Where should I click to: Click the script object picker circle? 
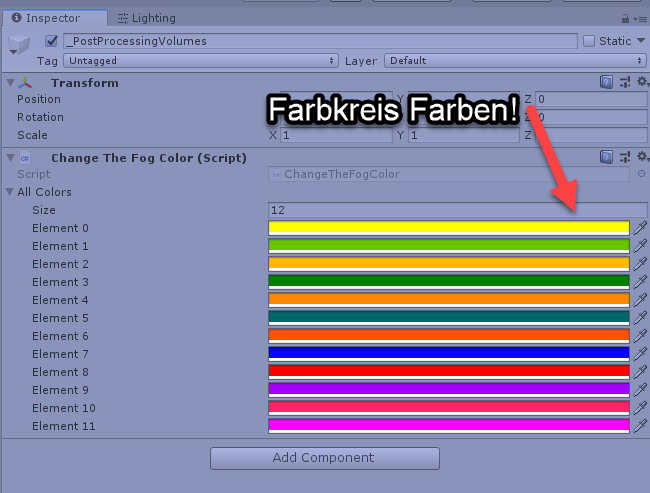pyautogui.click(x=641, y=174)
